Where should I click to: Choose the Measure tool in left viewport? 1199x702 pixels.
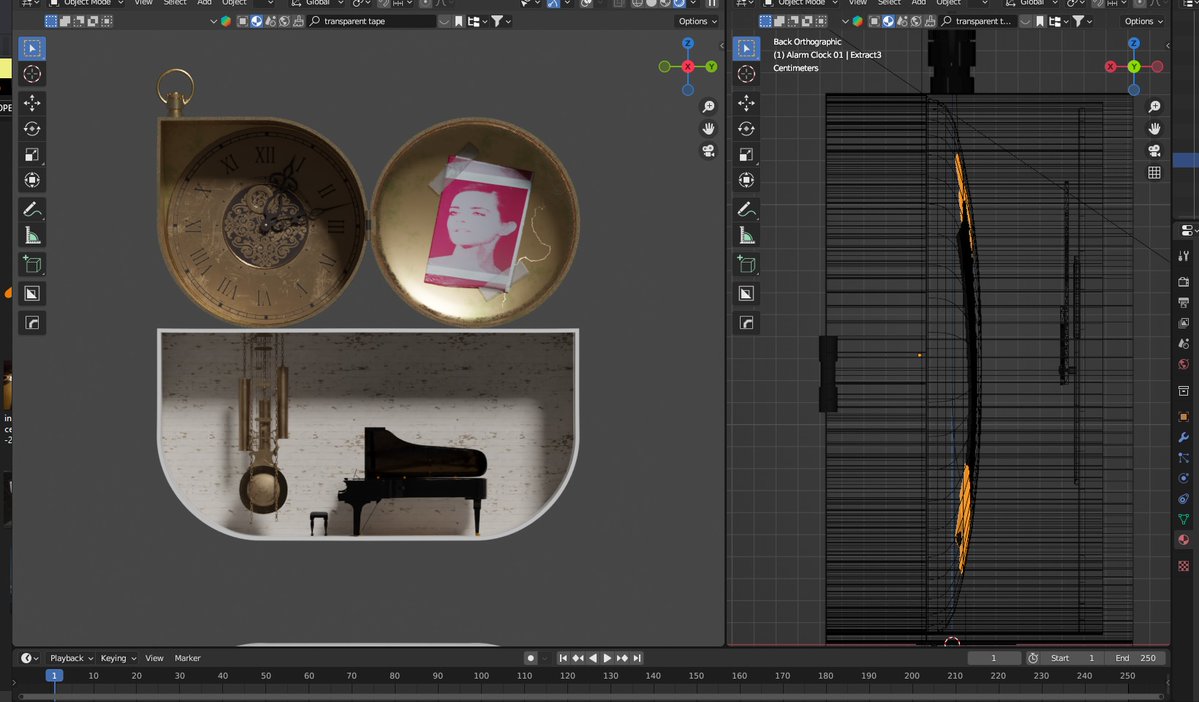31,236
